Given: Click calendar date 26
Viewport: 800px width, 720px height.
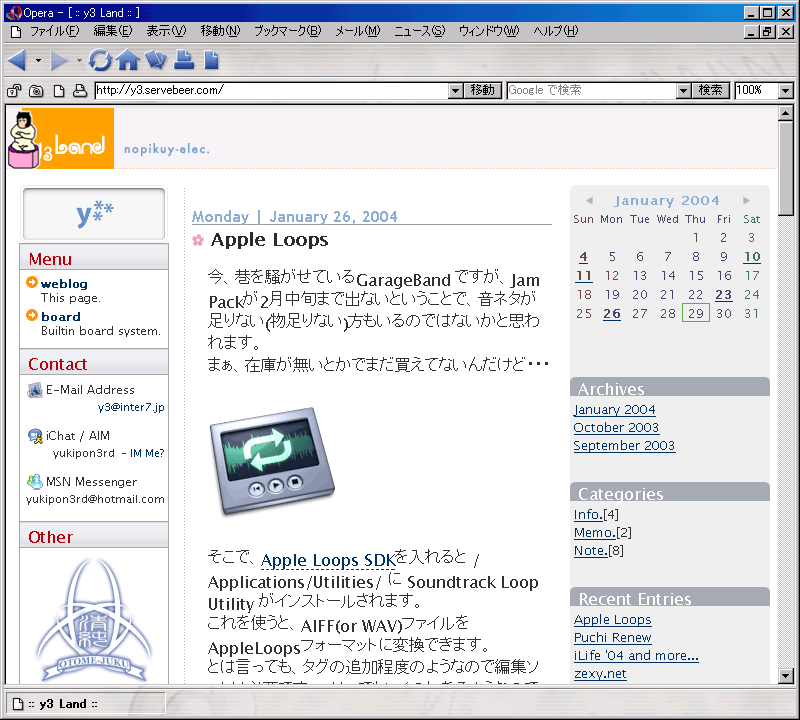Looking at the screenshot, I should click(x=612, y=314).
